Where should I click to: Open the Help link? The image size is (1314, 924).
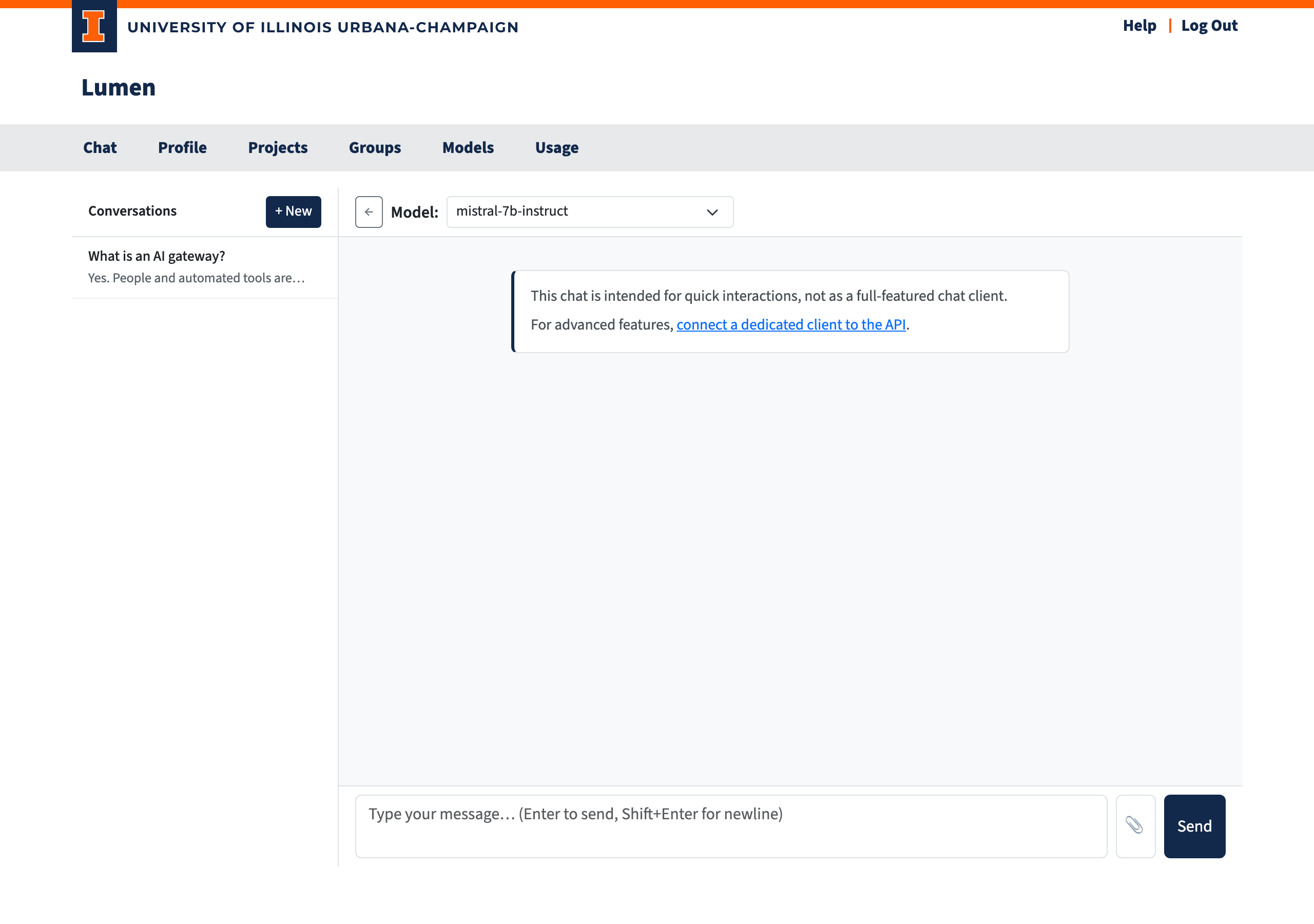pyautogui.click(x=1139, y=26)
